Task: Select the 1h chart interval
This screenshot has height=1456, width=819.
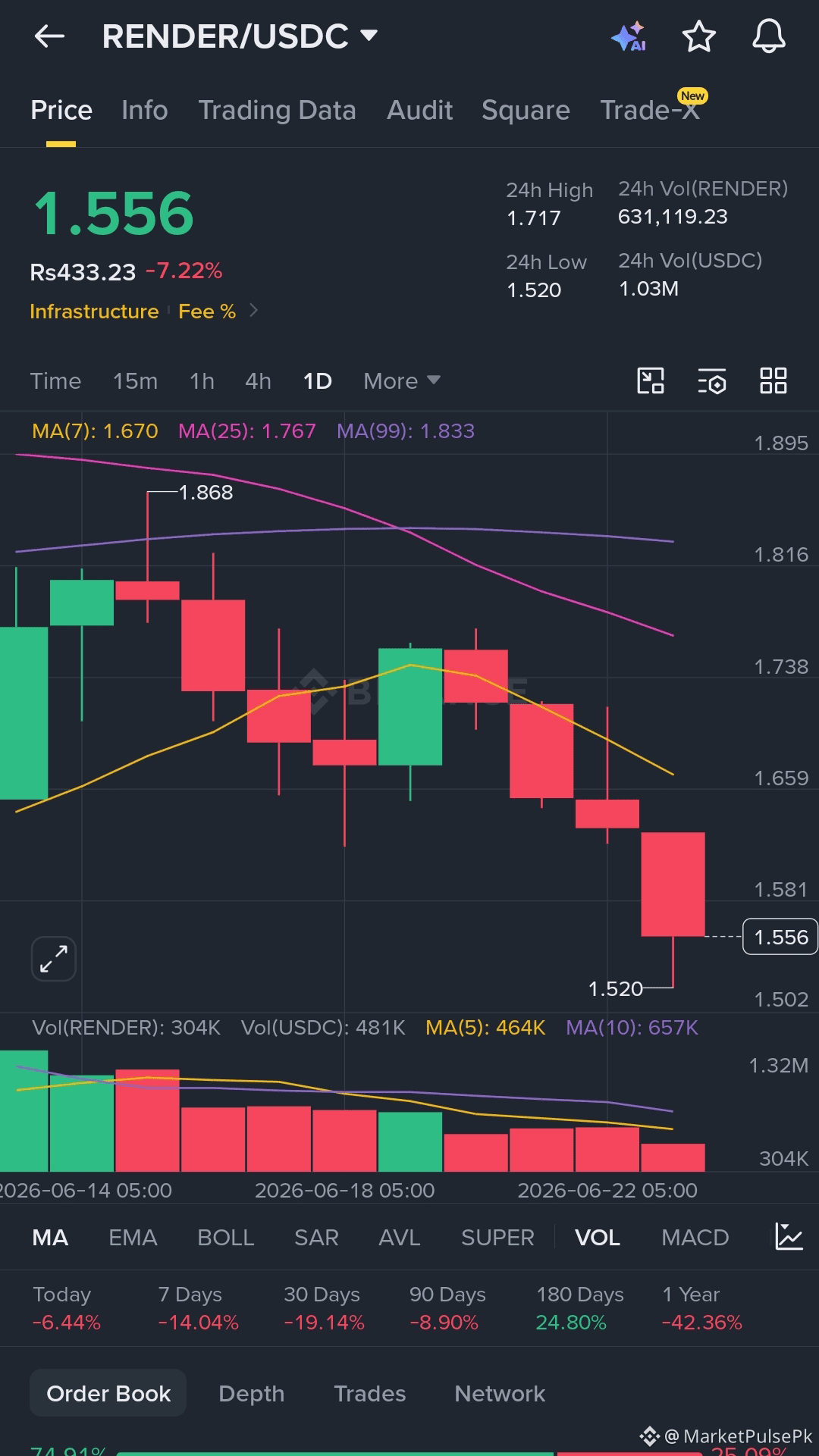Action: click(202, 380)
